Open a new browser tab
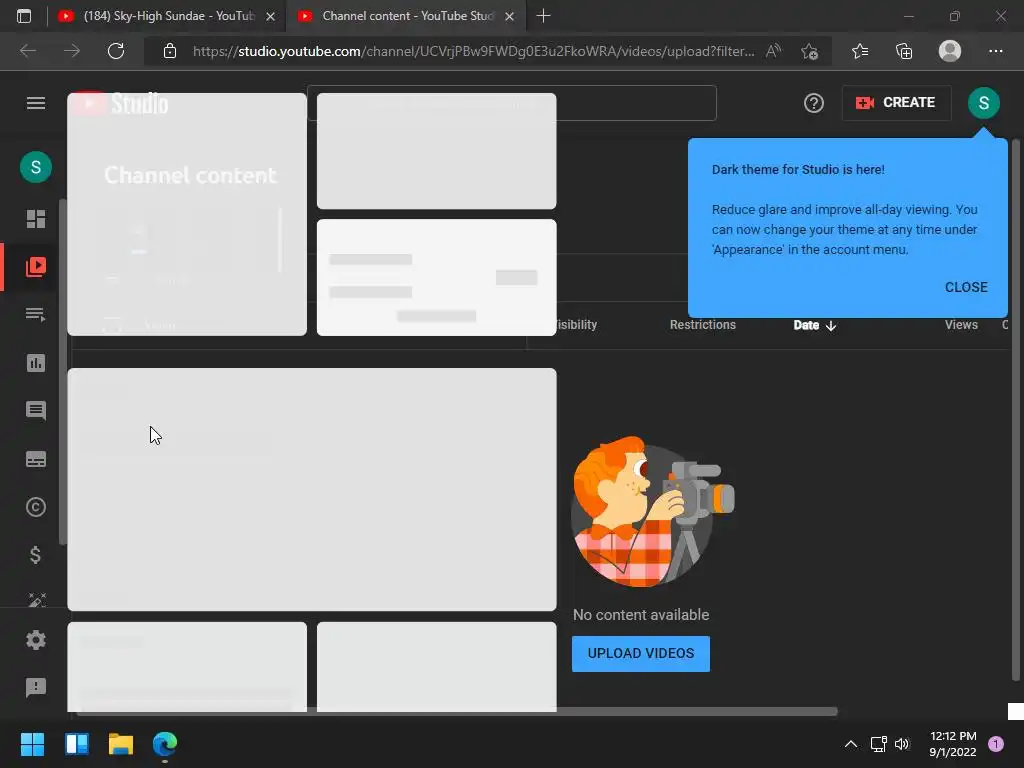The height and width of the screenshot is (768, 1024). (543, 16)
